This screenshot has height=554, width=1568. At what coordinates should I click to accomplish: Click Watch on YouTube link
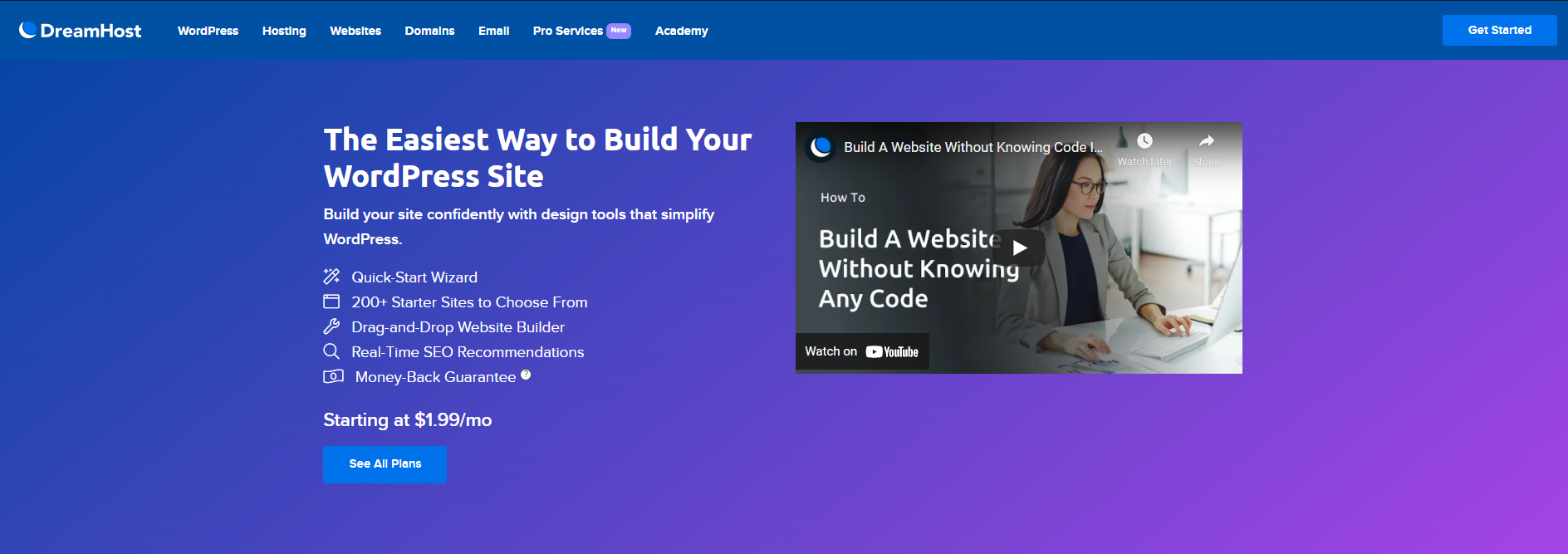(x=862, y=351)
